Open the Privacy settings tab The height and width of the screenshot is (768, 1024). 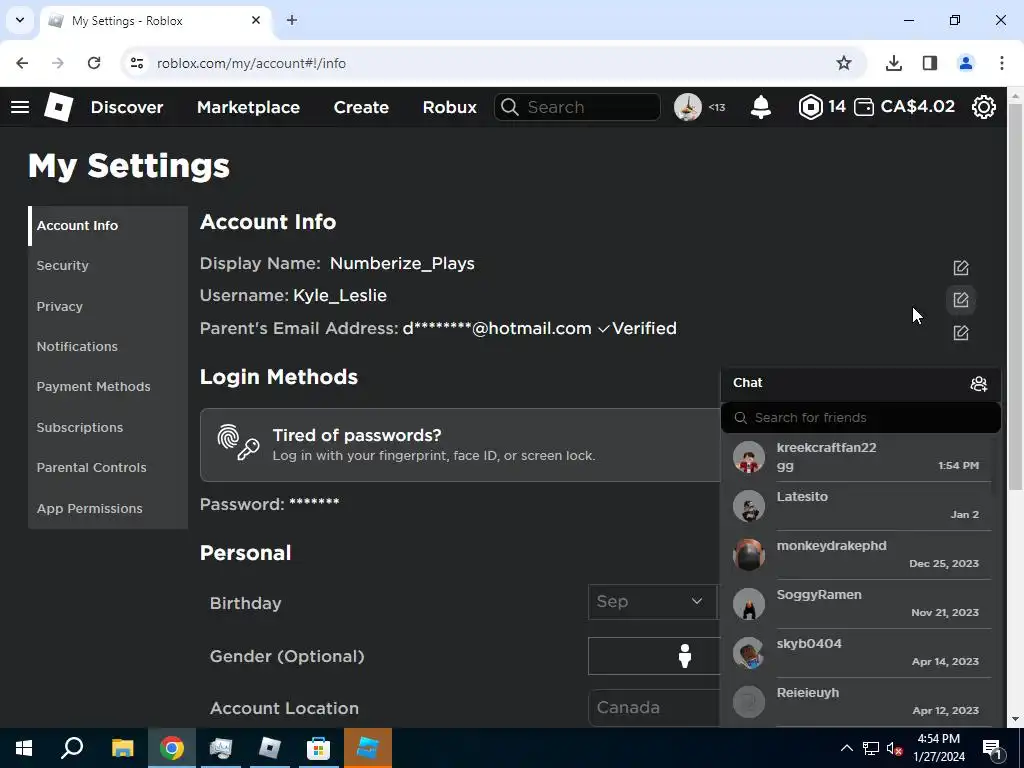coord(108,306)
